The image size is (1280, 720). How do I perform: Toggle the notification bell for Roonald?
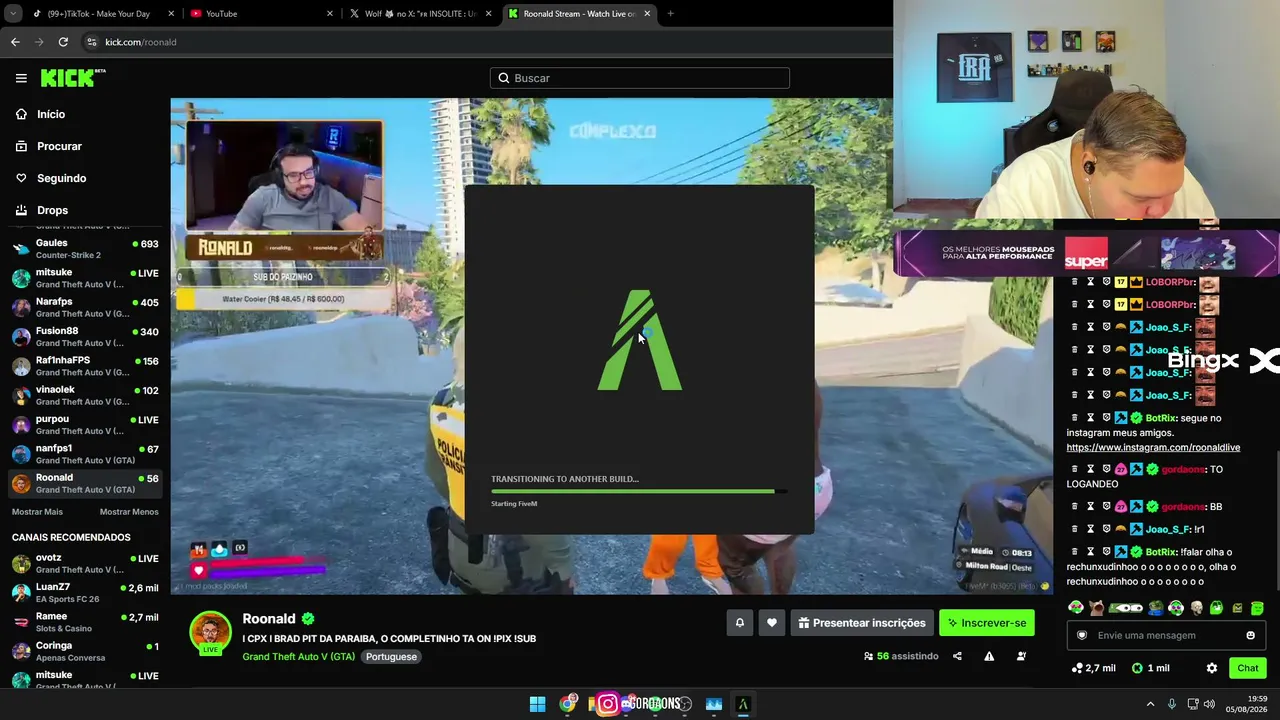740,623
